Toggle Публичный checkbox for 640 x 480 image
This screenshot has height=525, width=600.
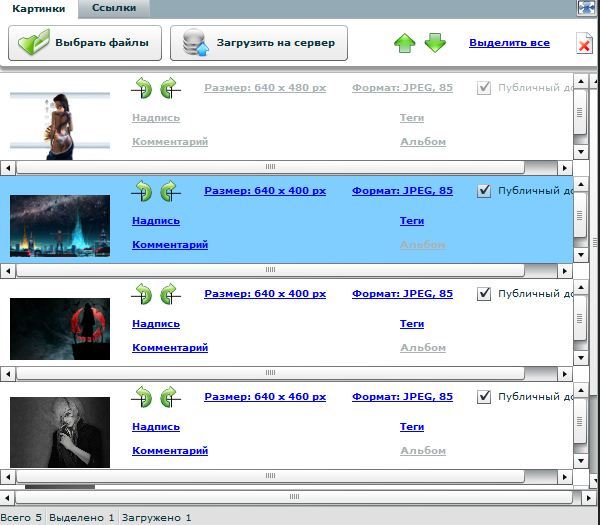tap(484, 88)
